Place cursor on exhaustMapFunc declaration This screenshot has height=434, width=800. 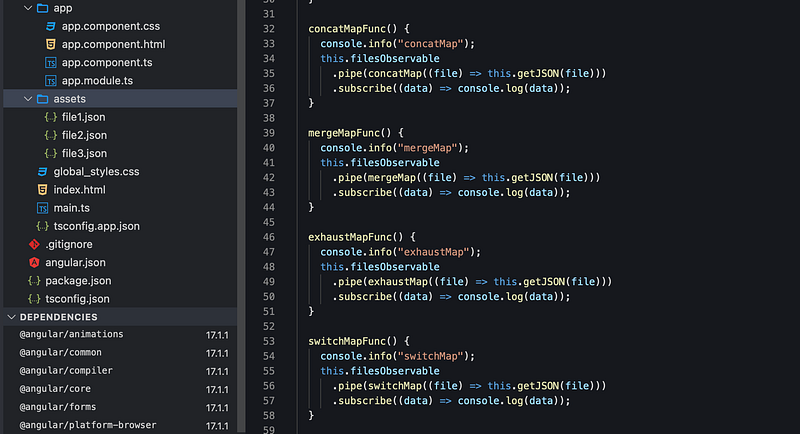pyautogui.click(x=349, y=237)
